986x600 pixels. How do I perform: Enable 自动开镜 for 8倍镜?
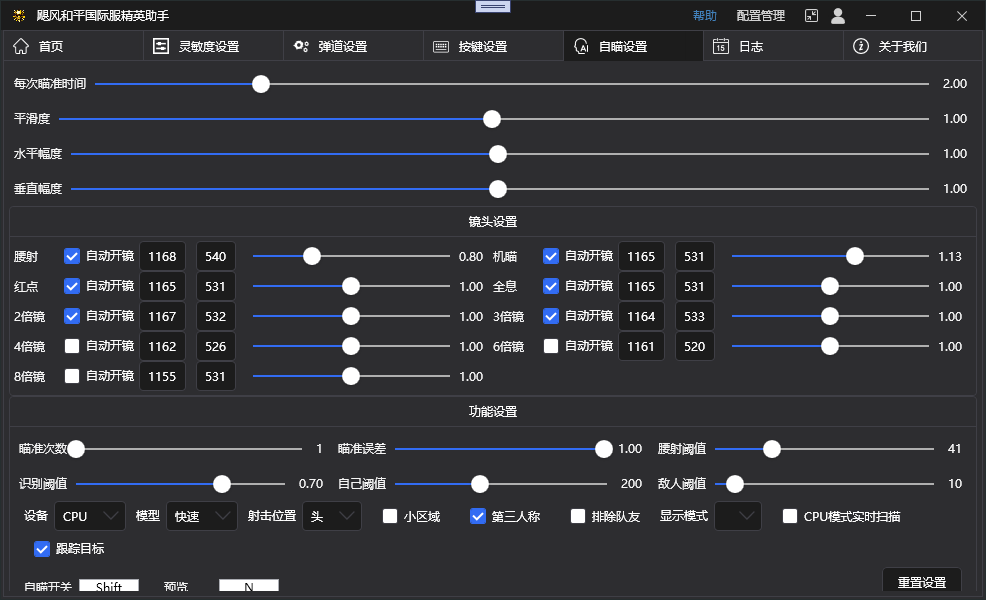pos(72,376)
